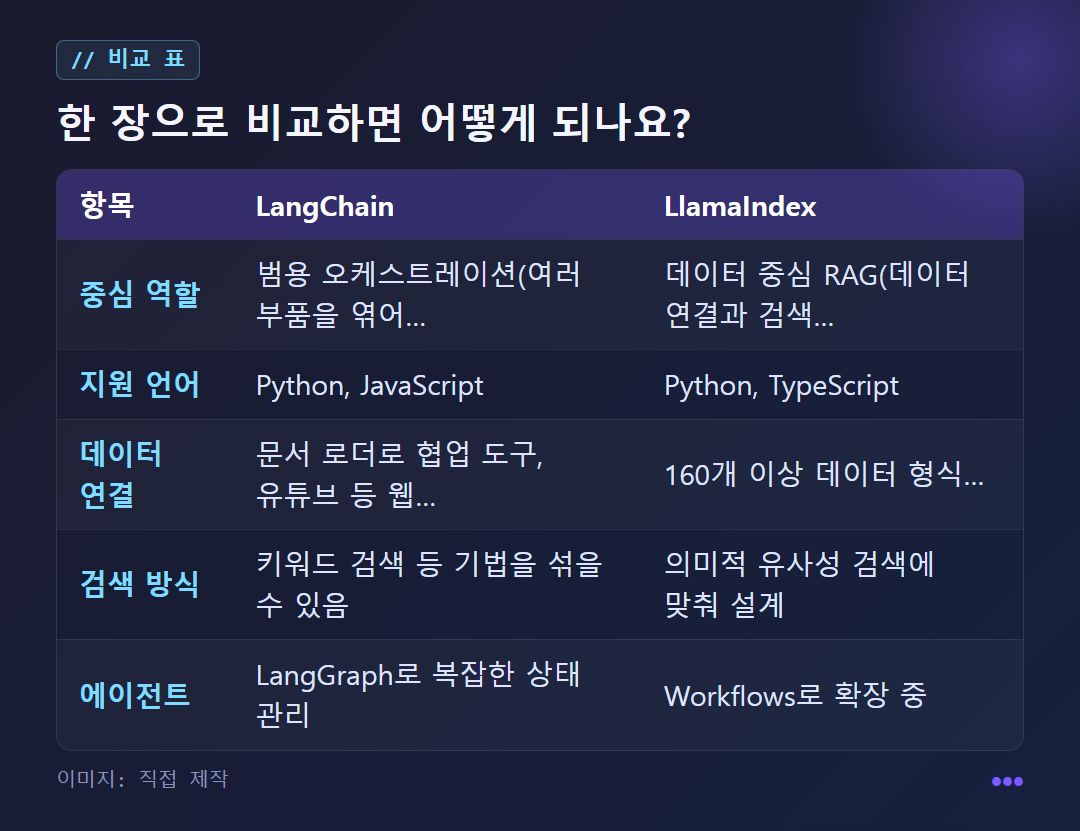Click the cell '160개 이상 데이터 형식...'
Image resolution: width=1080 pixels, height=831 pixels.
point(824,474)
